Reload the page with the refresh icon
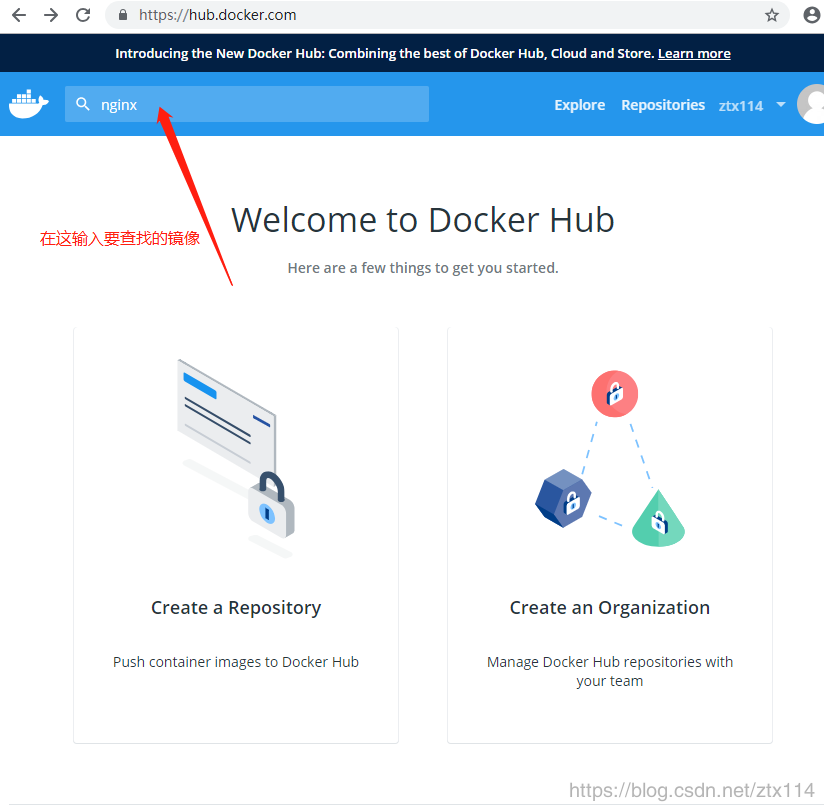The image size is (824, 811). click(83, 15)
